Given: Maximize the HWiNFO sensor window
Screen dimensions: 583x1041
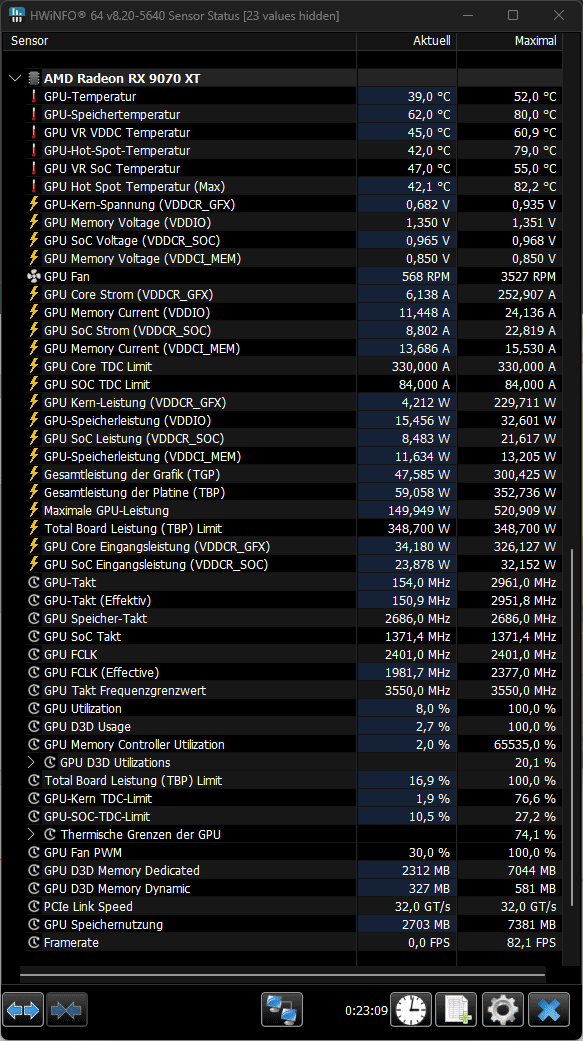Looking at the screenshot, I should click(513, 15).
